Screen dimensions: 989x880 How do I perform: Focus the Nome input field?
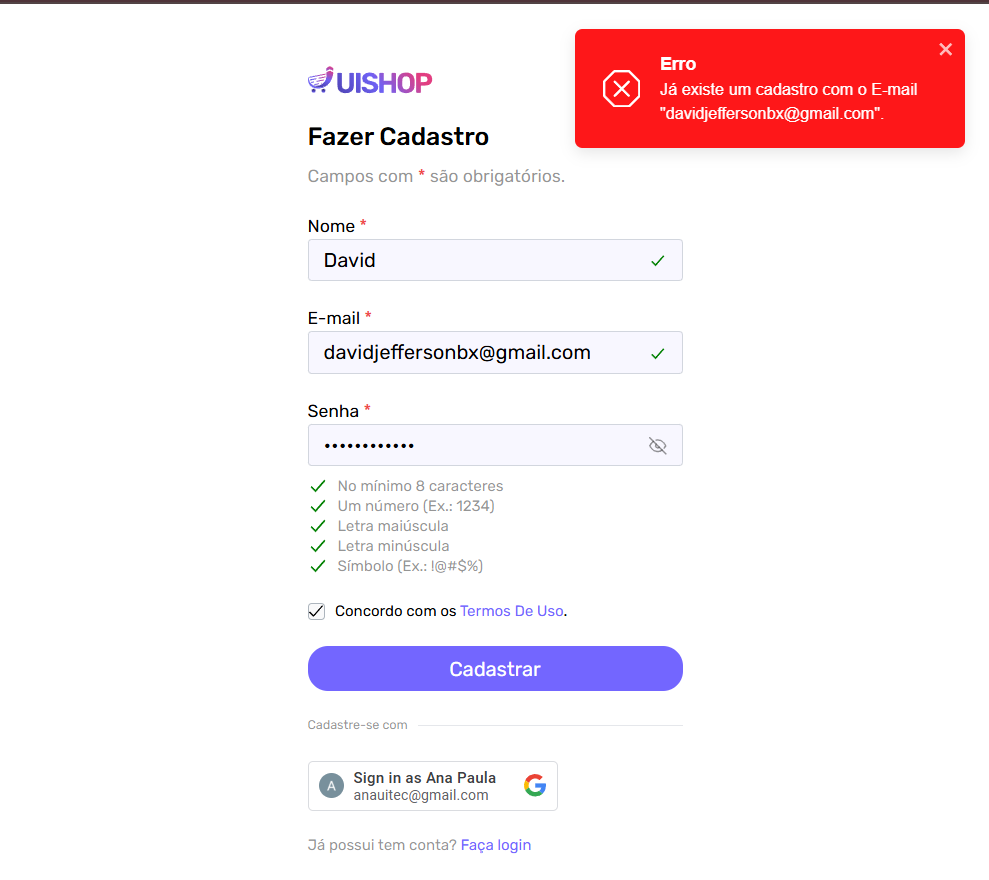[x=480, y=260]
